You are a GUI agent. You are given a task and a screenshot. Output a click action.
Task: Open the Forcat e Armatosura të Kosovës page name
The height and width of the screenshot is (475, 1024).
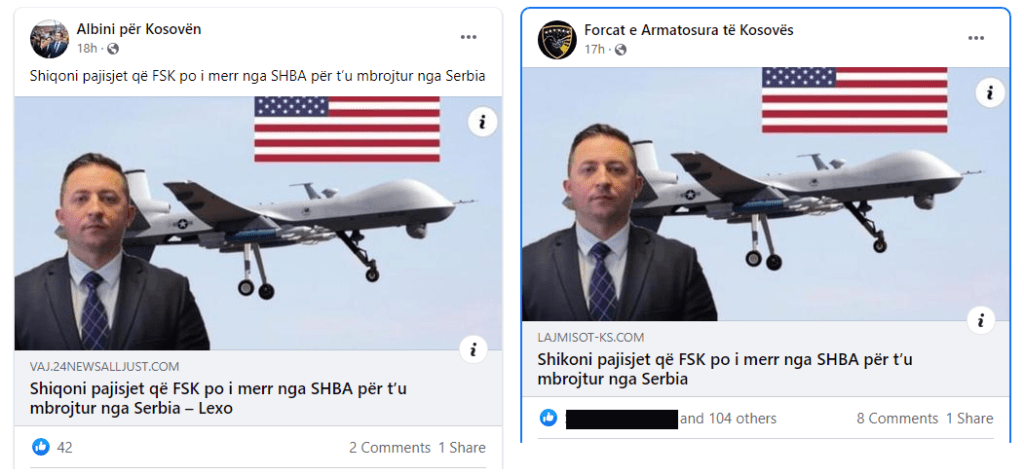(688, 29)
